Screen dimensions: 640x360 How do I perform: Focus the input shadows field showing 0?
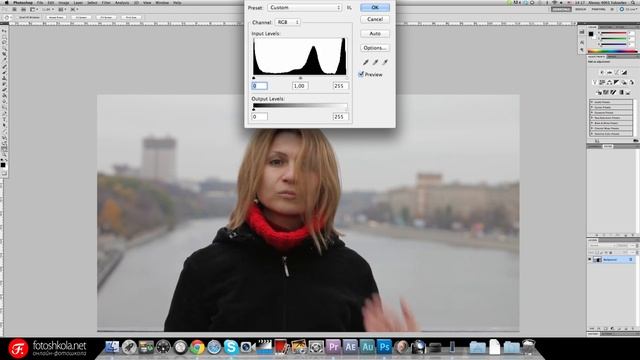coord(260,86)
